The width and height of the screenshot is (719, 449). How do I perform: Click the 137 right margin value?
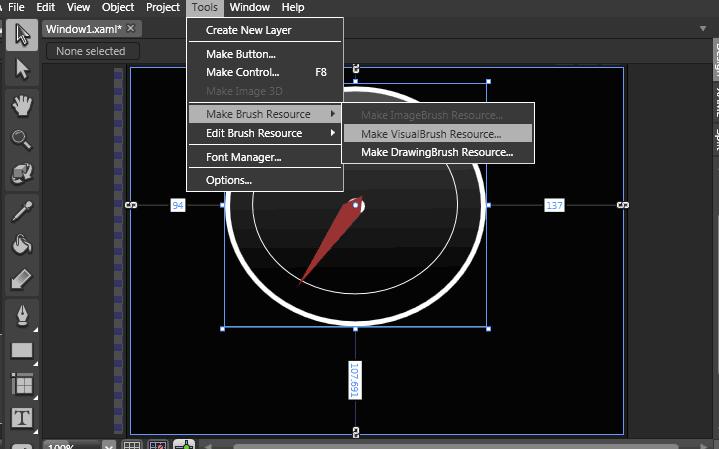click(x=554, y=205)
